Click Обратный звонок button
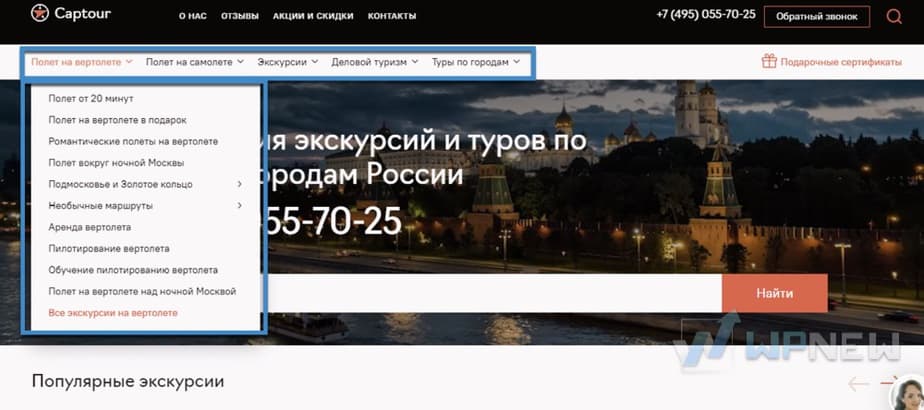The image size is (924, 410). click(x=817, y=17)
